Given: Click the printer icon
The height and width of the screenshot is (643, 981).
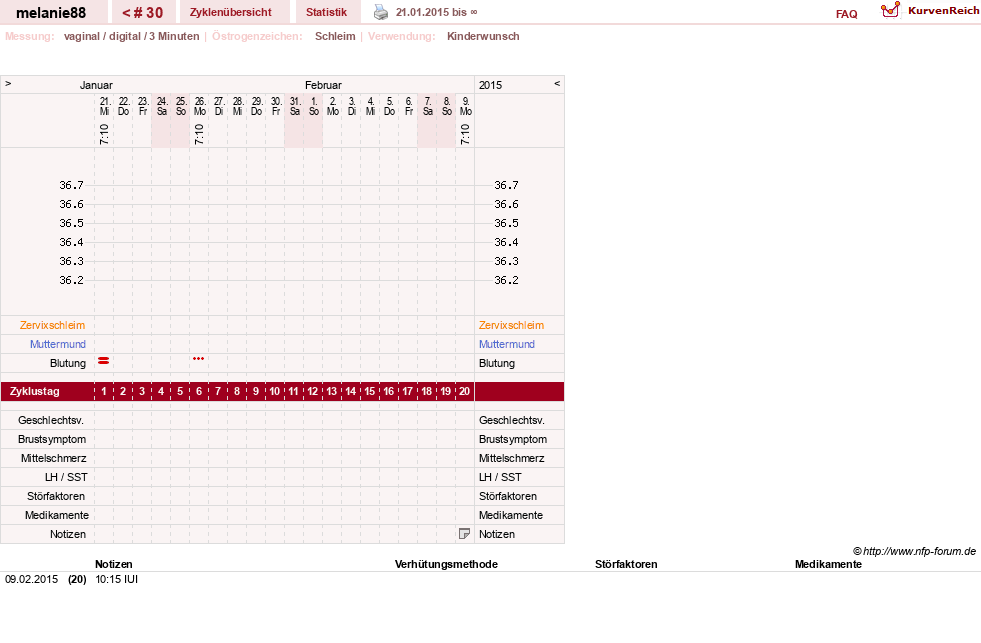Looking at the screenshot, I should click(380, 12).
